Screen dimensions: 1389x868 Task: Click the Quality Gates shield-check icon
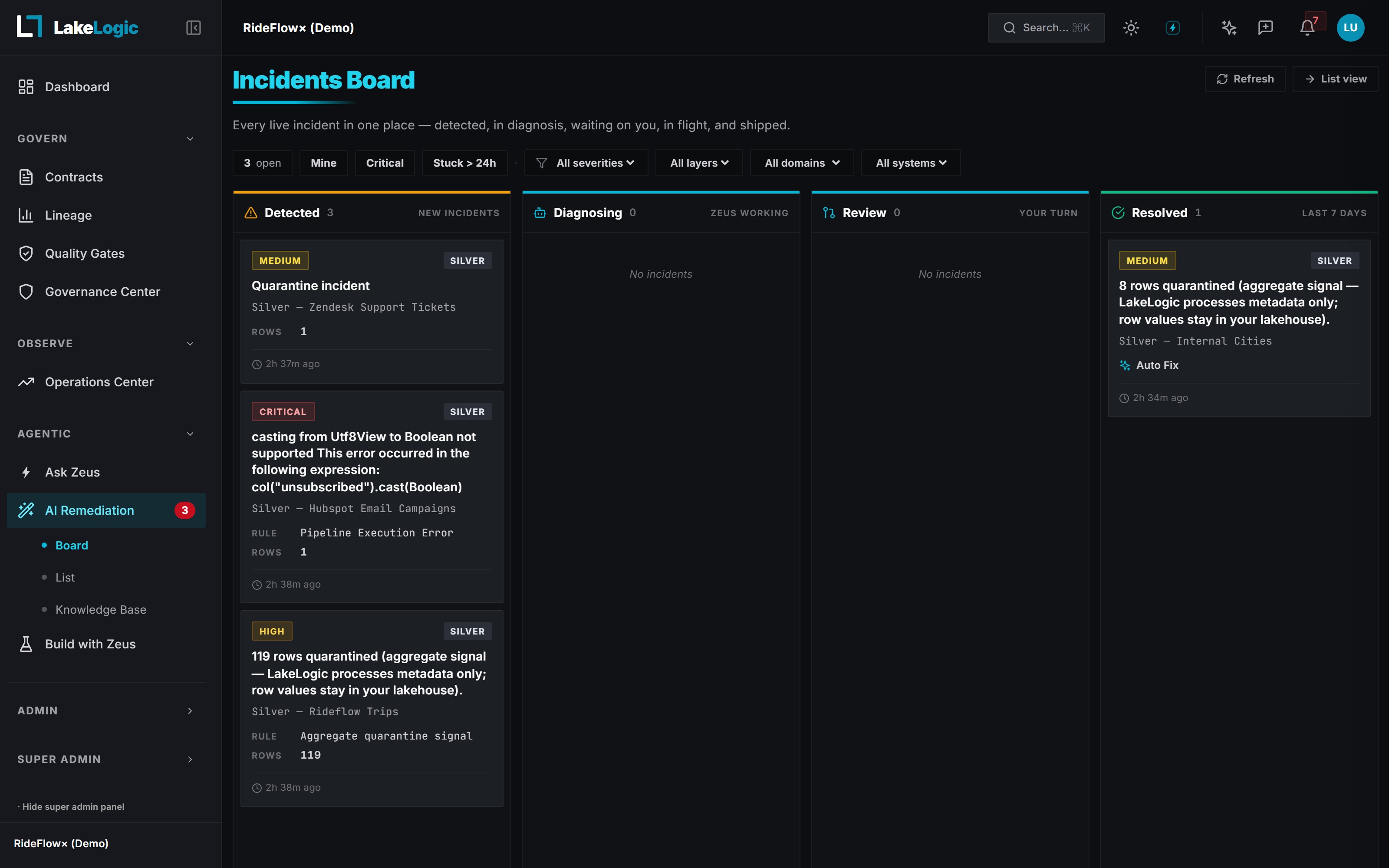coord(26,253)
